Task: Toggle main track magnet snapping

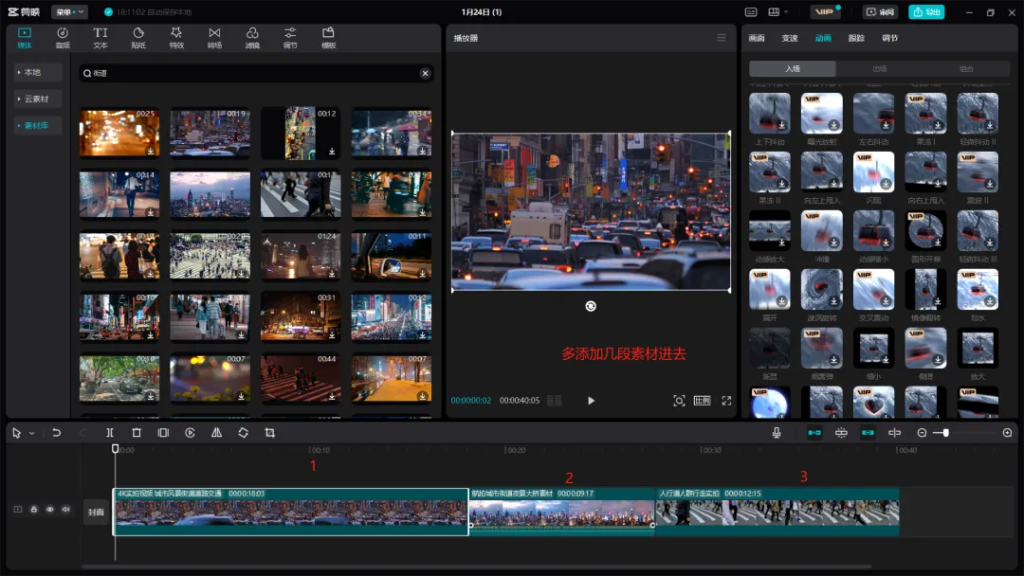Action: tap(814, 433)
